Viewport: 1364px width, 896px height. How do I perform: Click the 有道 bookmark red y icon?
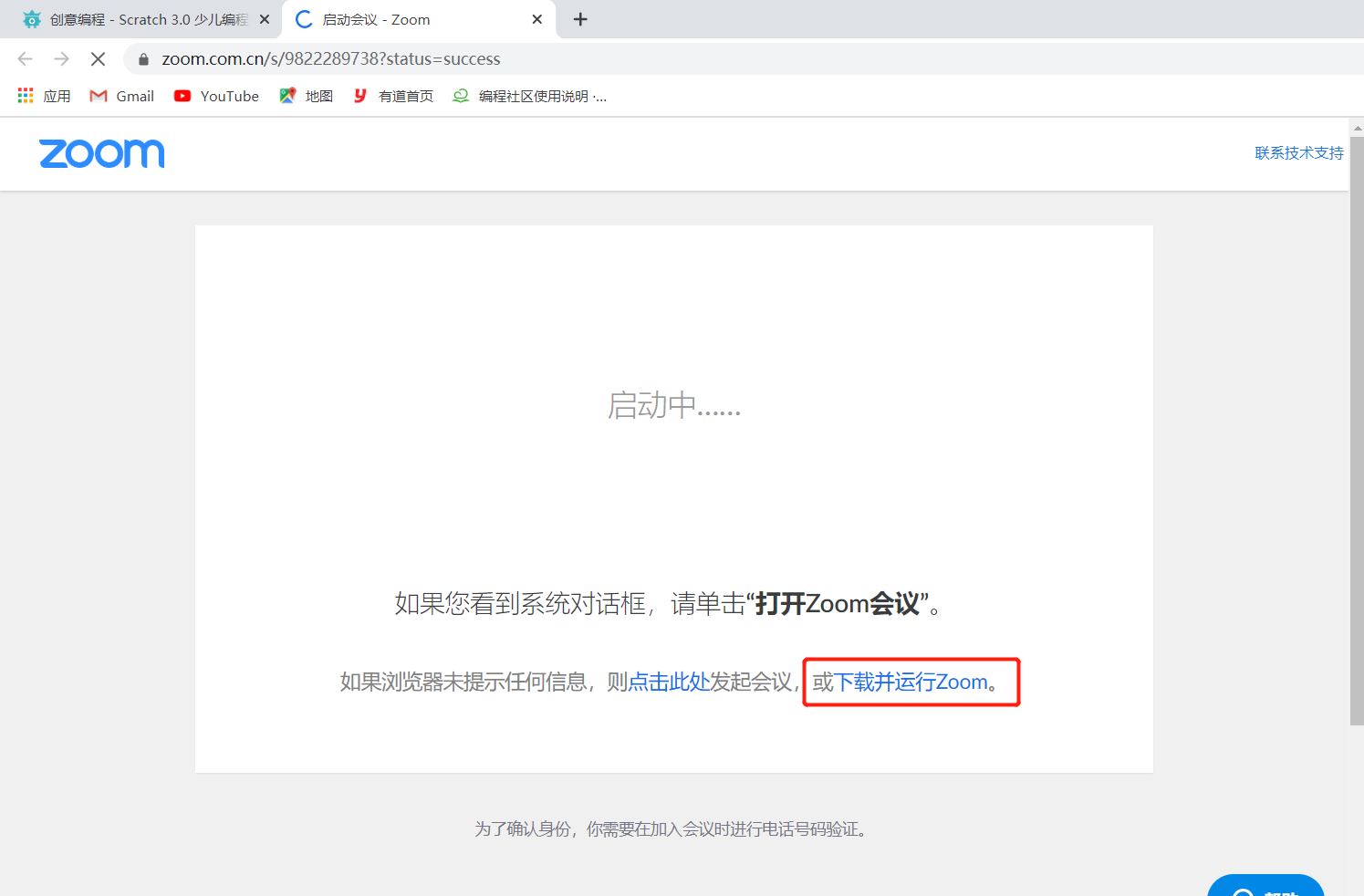point(360,96)
